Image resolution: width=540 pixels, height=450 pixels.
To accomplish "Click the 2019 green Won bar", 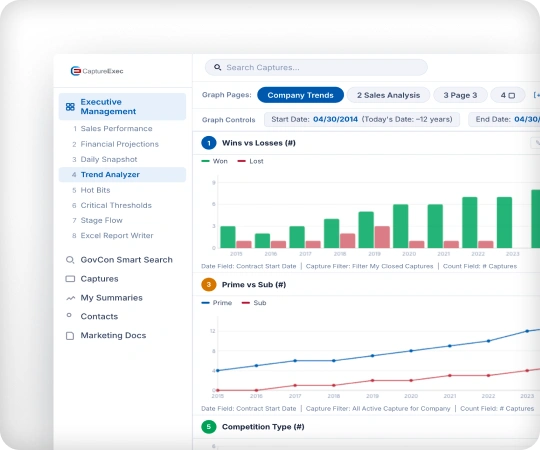I will (366, 230).
